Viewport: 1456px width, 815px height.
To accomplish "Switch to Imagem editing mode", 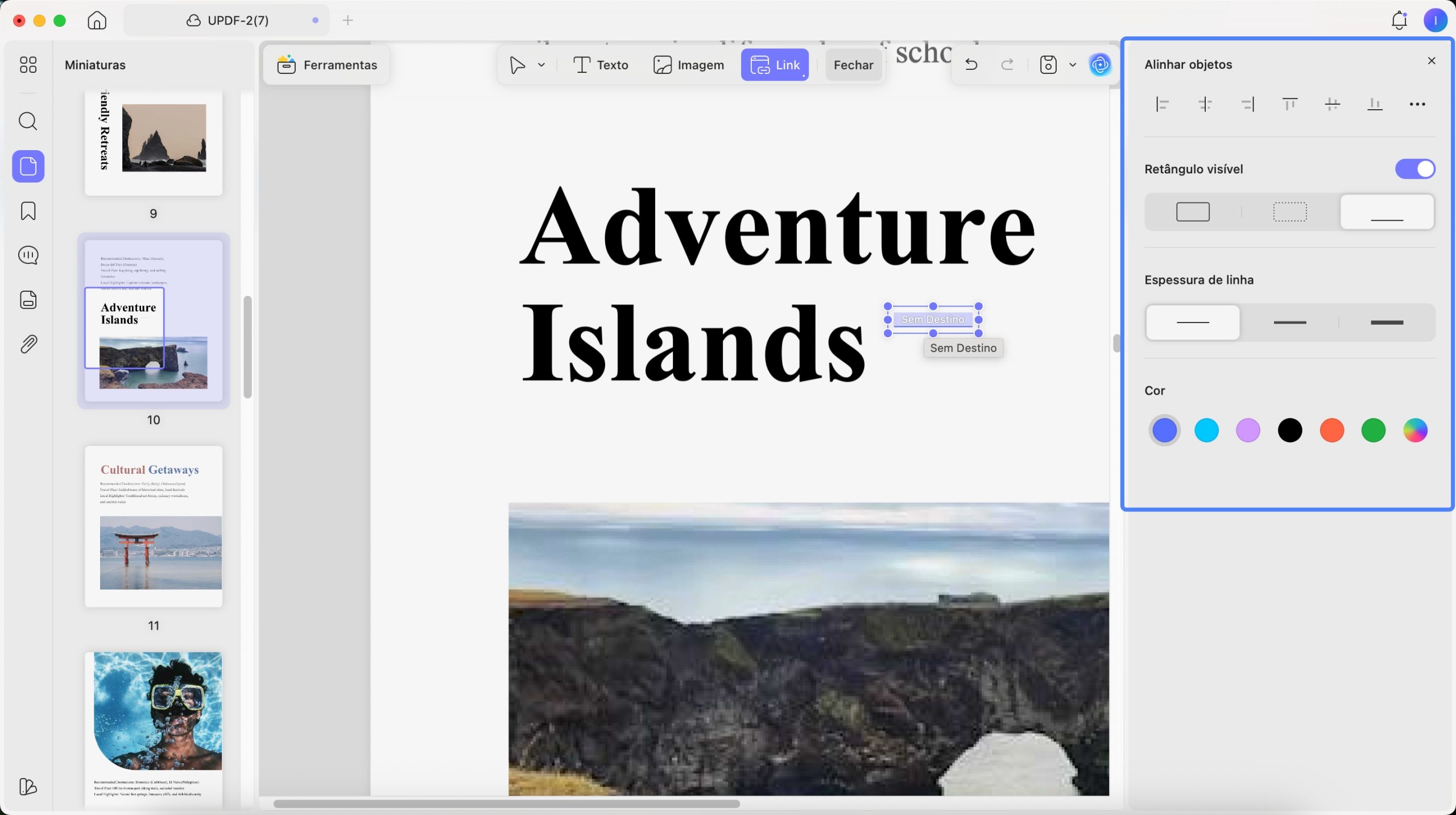I will [x=689, y=65].
